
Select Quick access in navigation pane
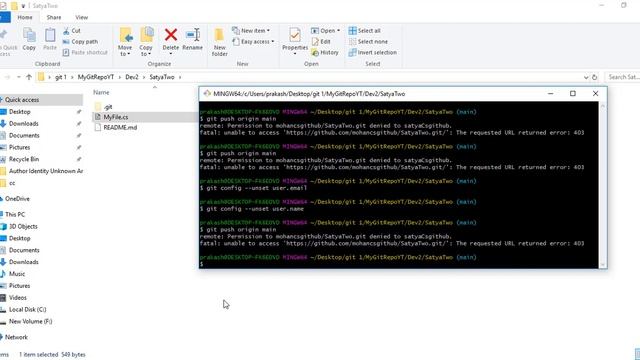[41, 100]
